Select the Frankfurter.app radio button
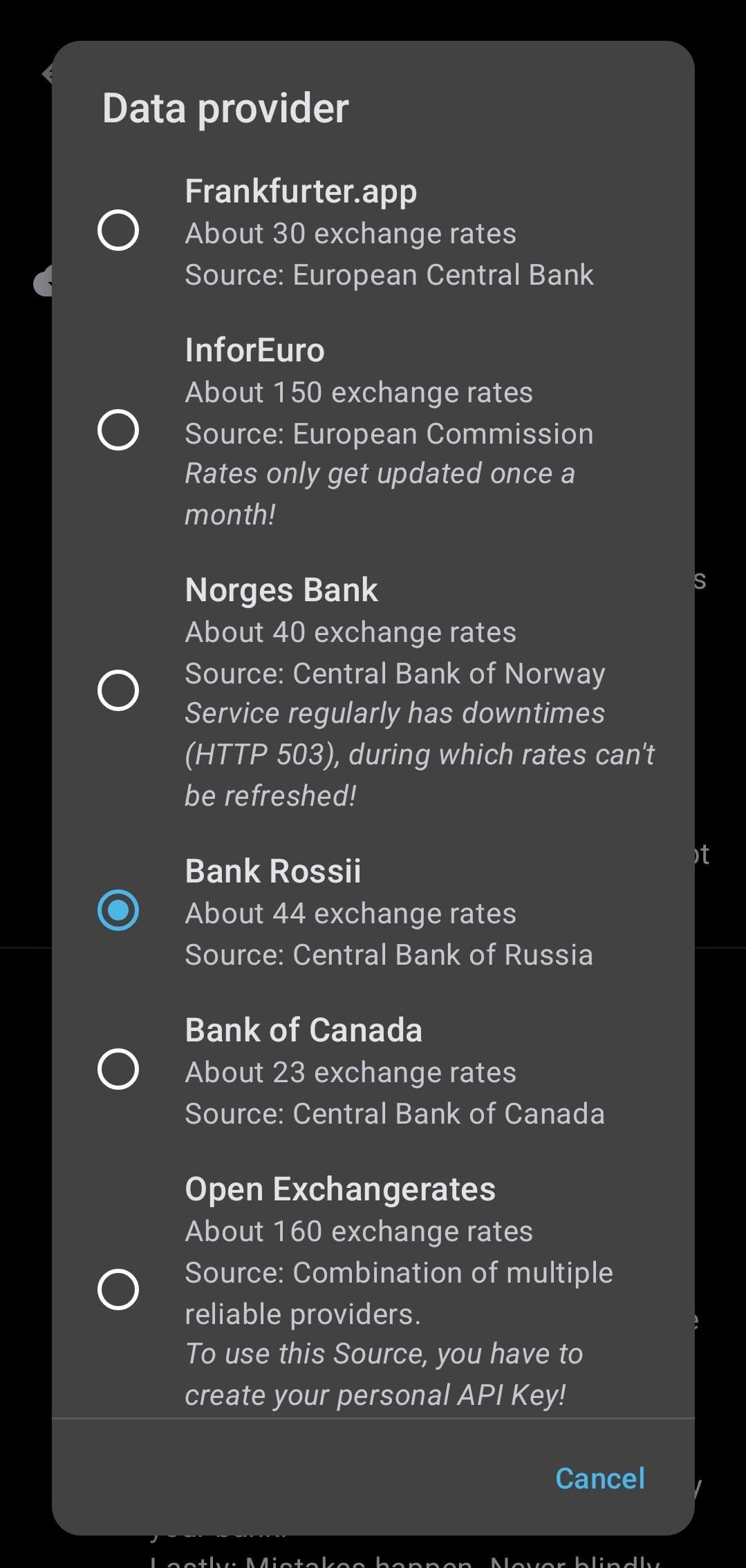 (118, 230)
